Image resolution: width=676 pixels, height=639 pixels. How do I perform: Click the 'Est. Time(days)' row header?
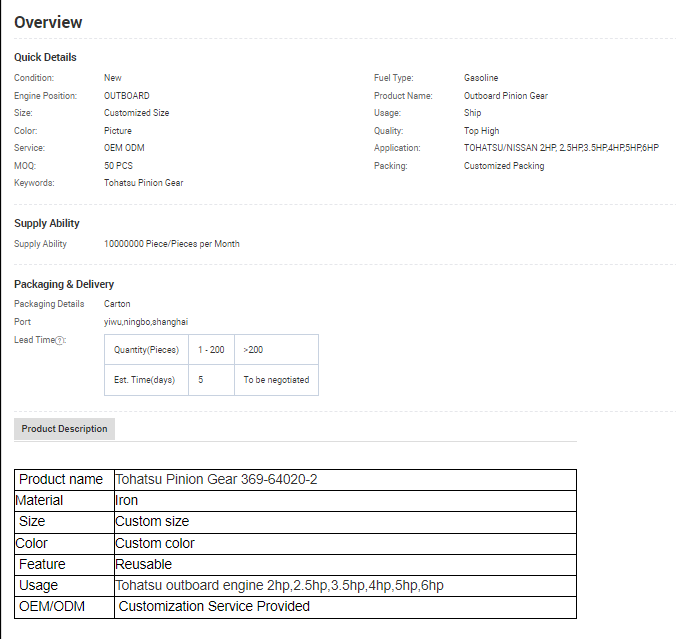click(x=145, y=380)
